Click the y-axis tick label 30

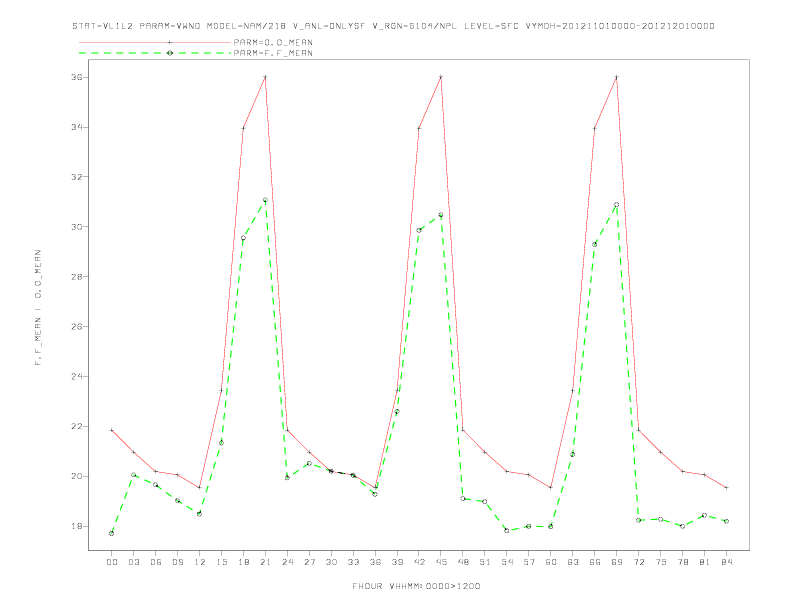click(x=77, y=227)
